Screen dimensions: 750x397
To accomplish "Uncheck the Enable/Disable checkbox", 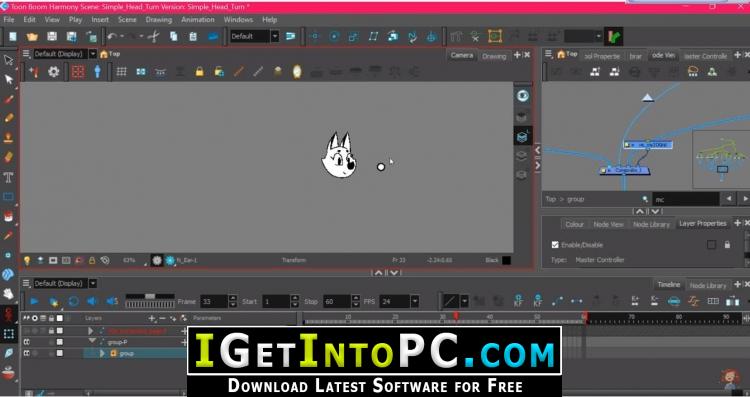I will [x=555, y=245].
